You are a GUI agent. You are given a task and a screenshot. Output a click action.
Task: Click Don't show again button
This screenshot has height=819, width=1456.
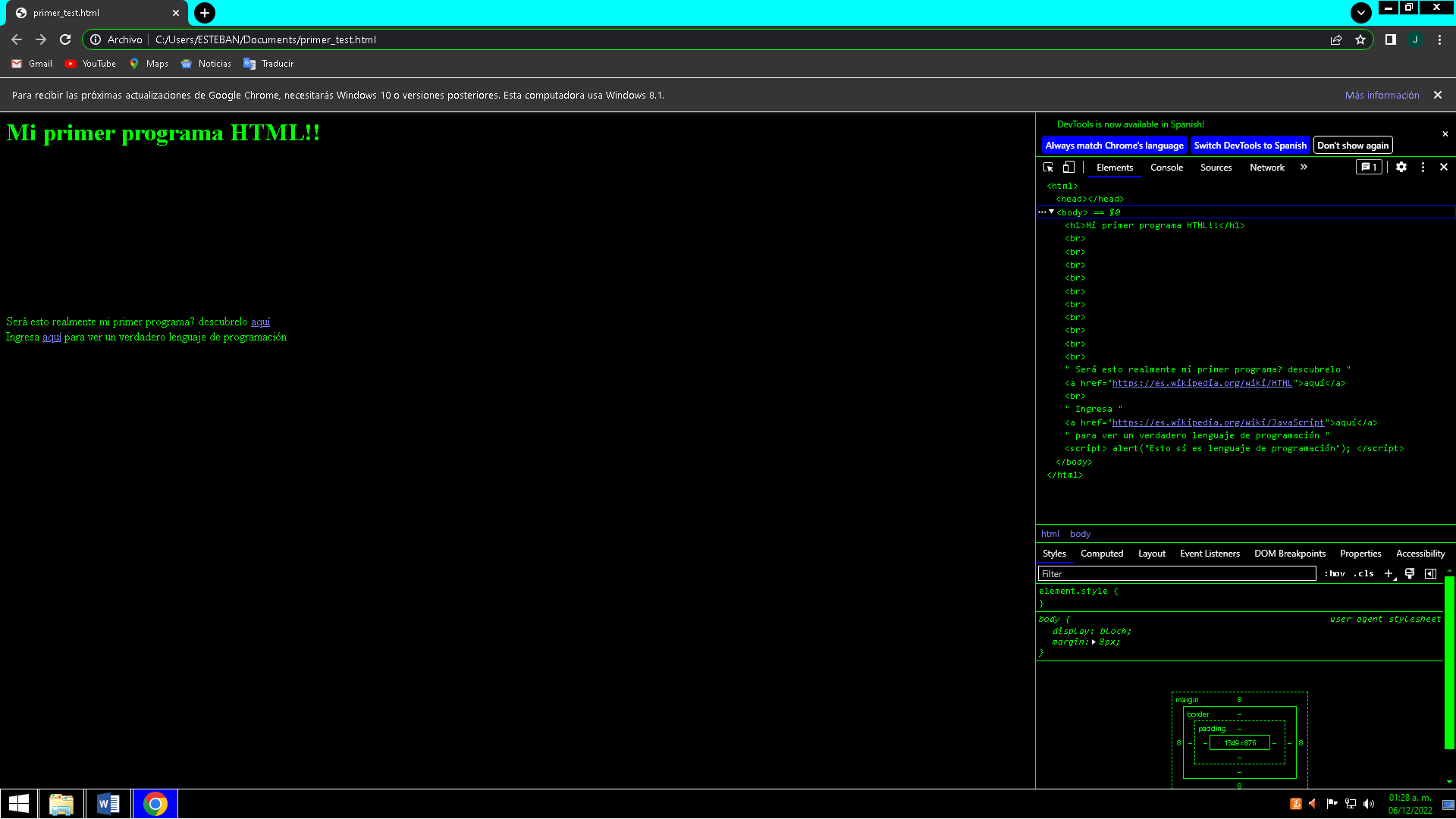tap(1353, 146)
